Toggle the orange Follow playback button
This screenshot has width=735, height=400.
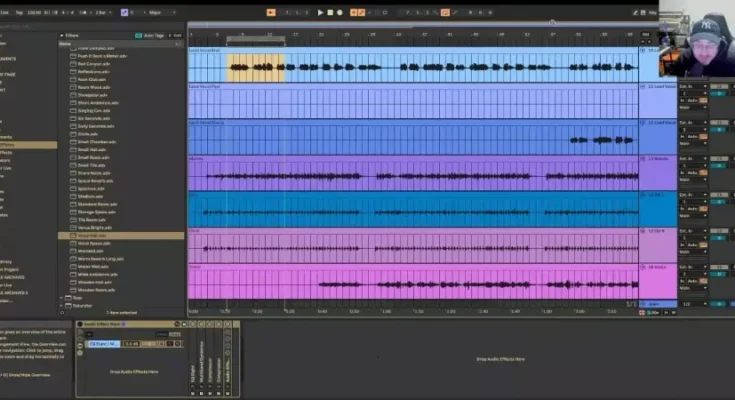(x=272, y=12)
